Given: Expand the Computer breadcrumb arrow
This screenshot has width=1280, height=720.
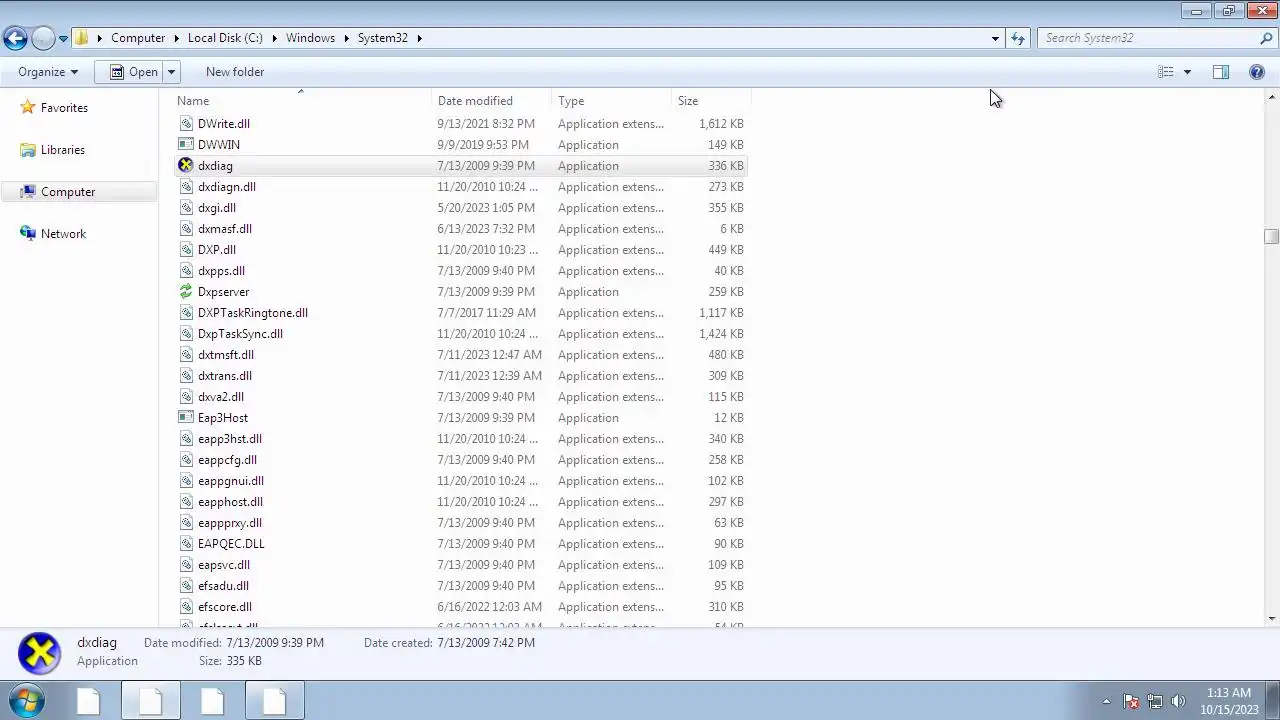Looking at the screenshot, I should (177, 38).
